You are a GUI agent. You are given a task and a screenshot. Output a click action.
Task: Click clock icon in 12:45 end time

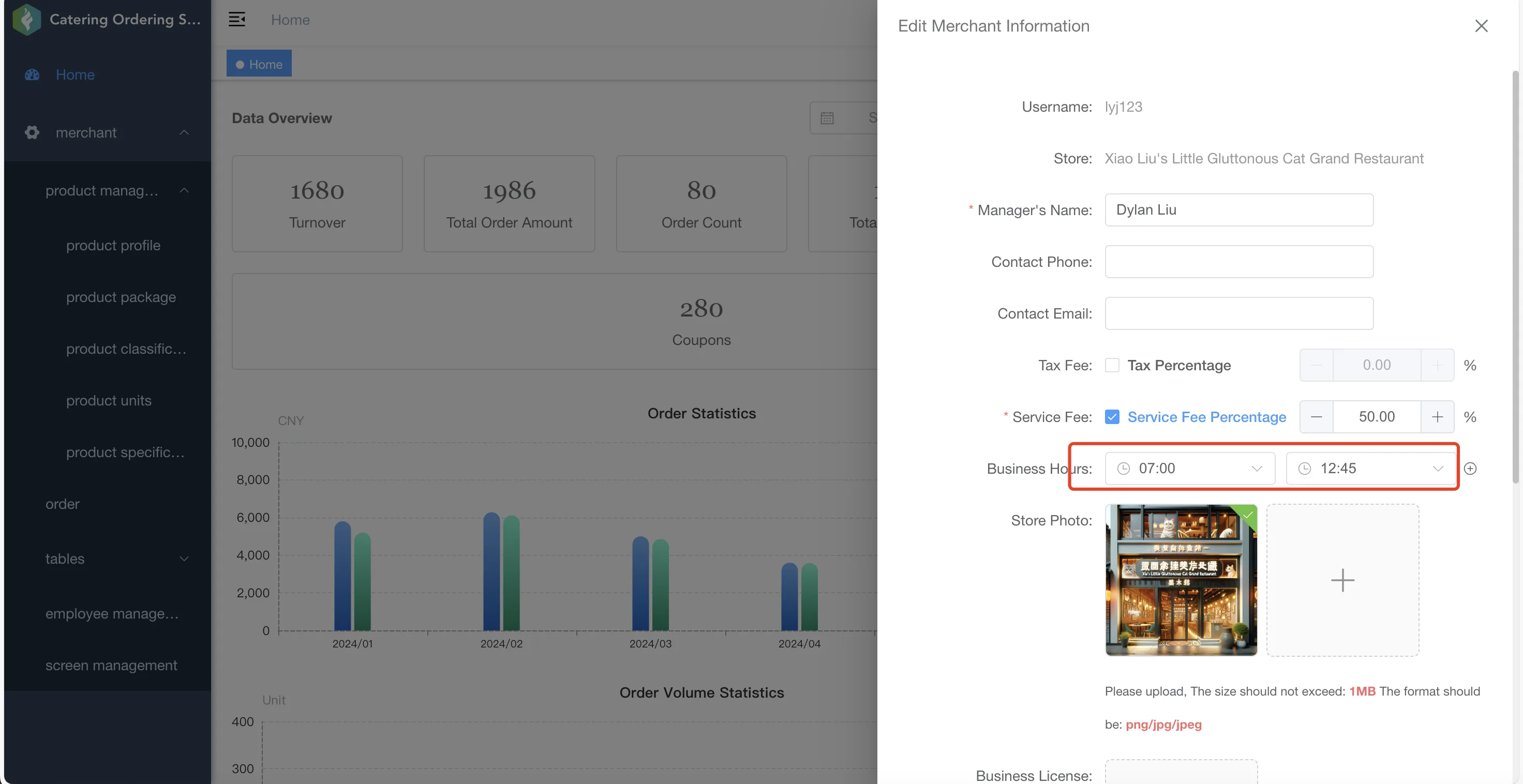click(x=1304, y=468)
